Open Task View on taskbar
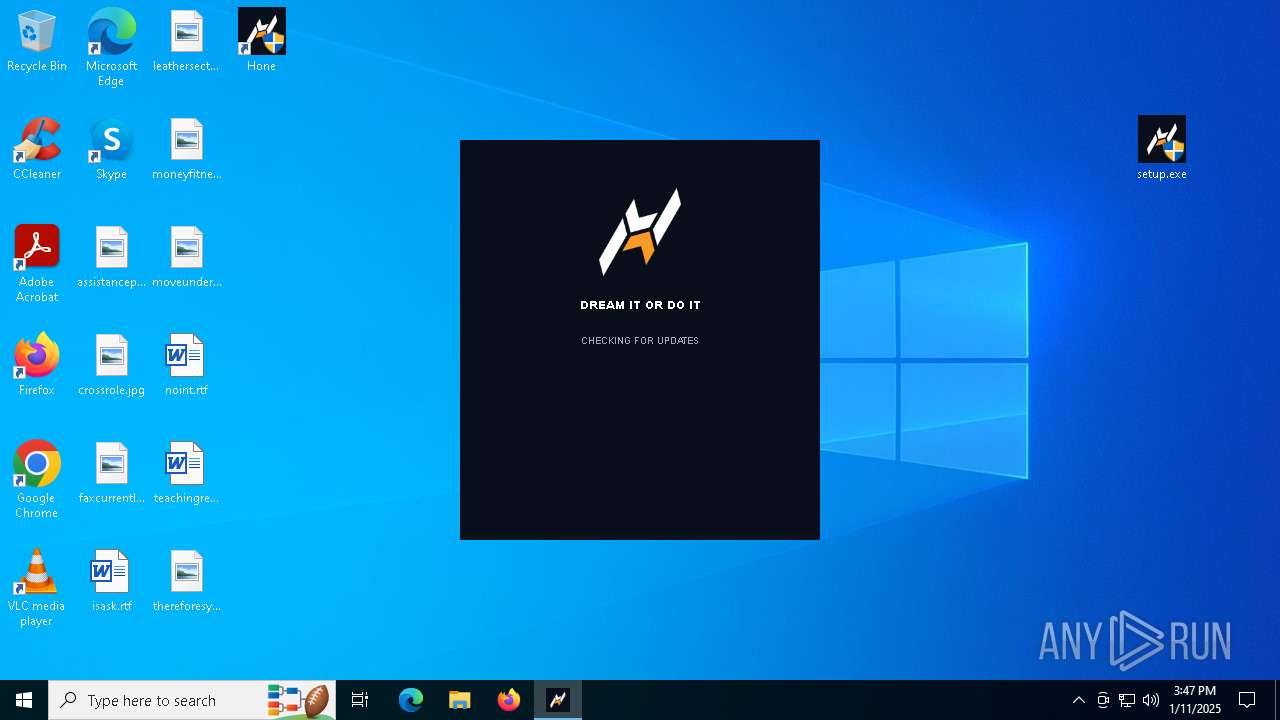Viewport: 1280px width, 720px height. [360, 700]
